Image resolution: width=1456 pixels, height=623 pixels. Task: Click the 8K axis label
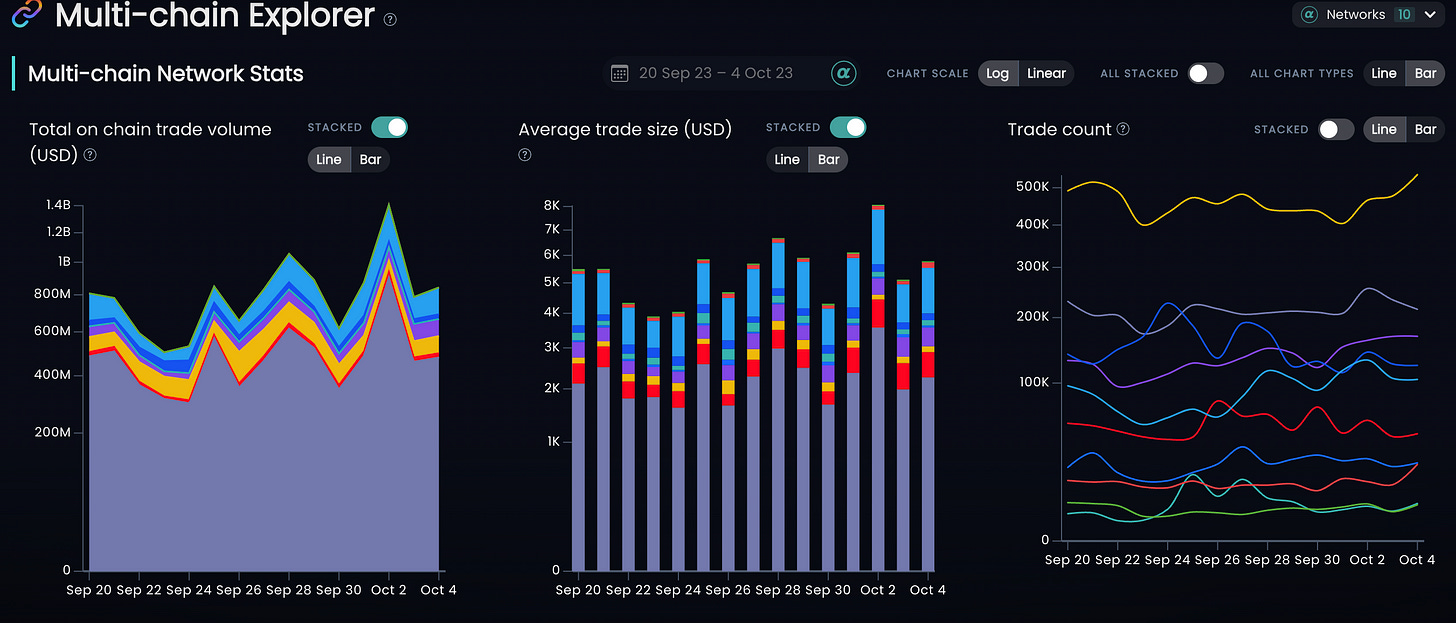(x=552, y=206)
